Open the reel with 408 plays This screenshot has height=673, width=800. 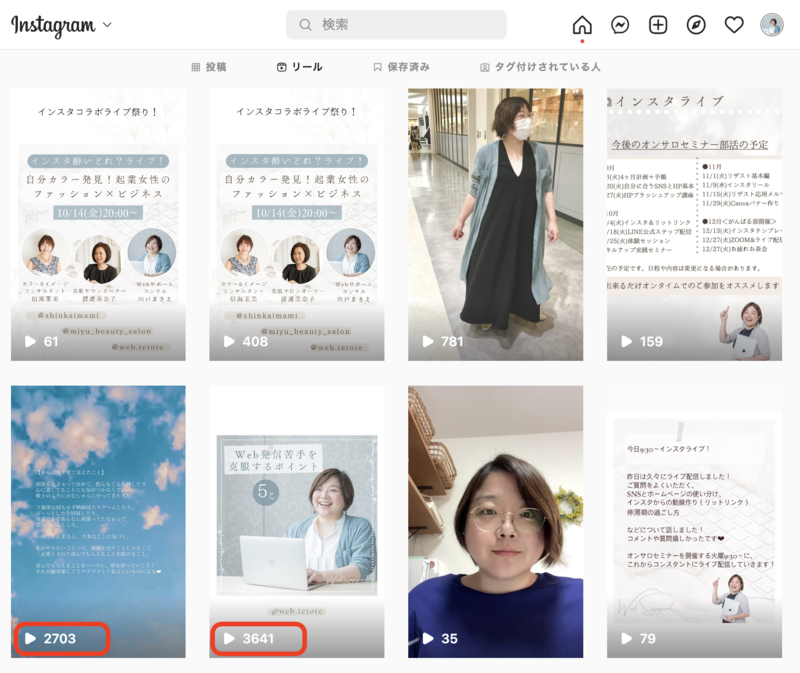click(296, 225)
